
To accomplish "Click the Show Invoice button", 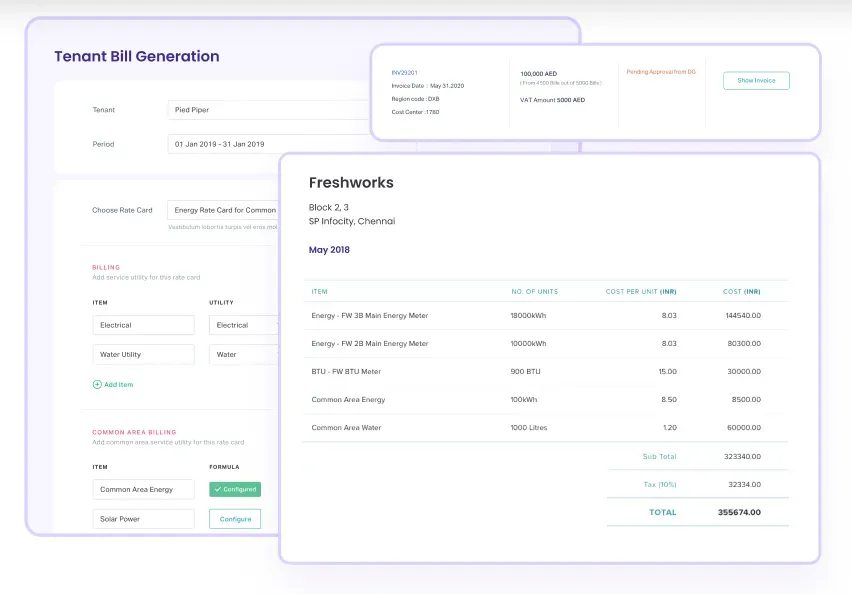I will coord(756,81).
